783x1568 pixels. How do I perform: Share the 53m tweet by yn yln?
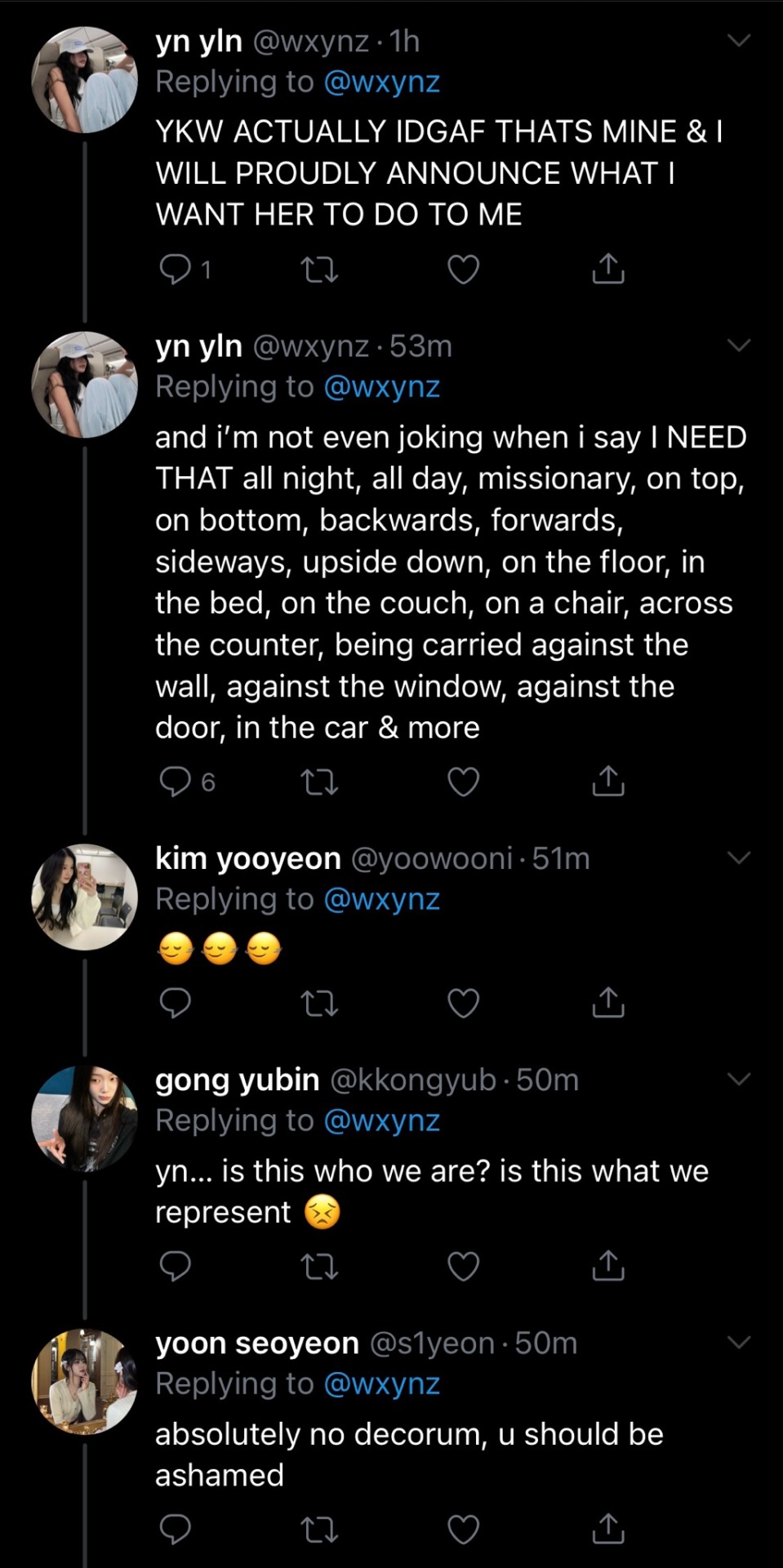click(x=607, y=781)
